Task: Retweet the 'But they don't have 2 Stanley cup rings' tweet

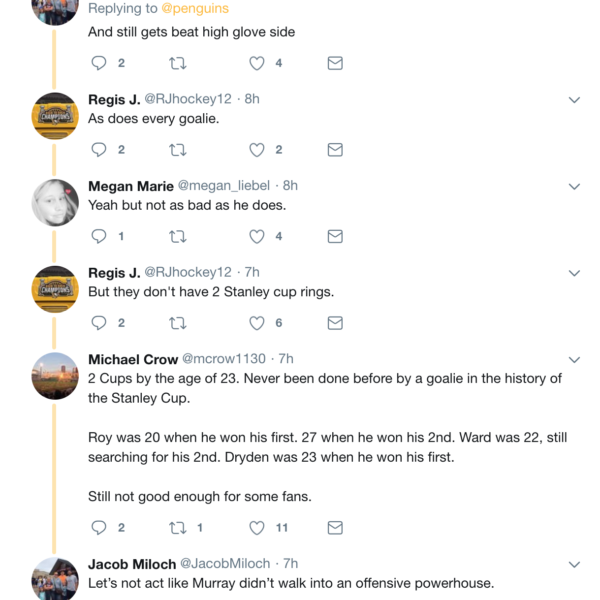Action: point(178,323)
